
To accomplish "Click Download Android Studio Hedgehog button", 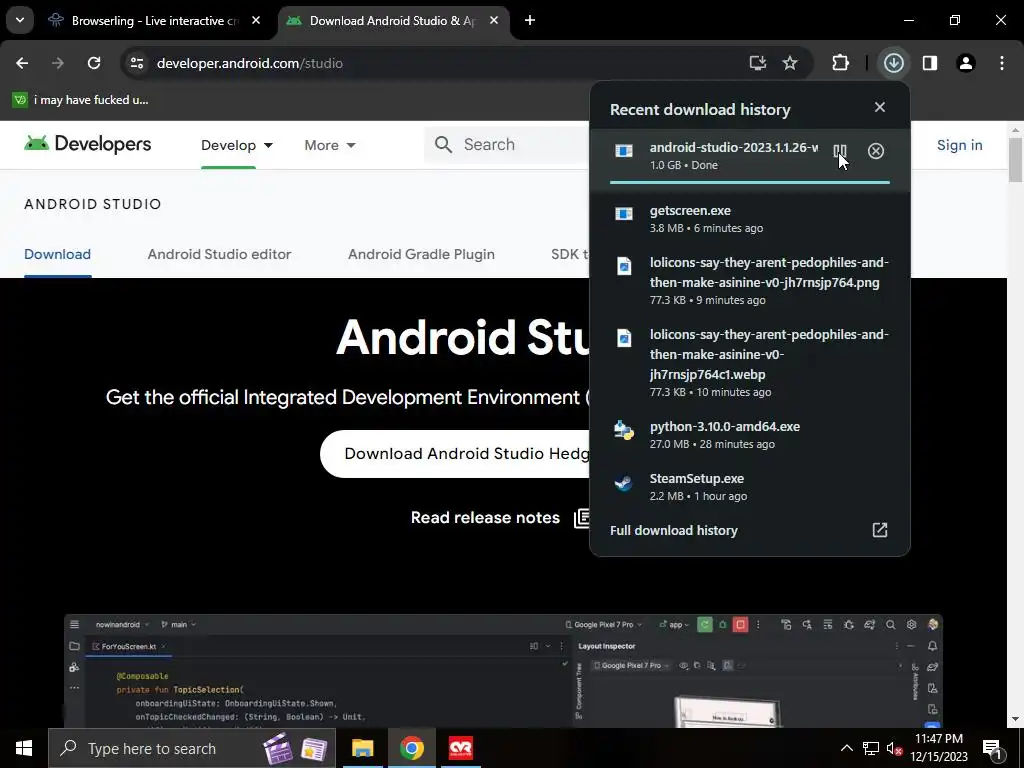I will [x=455, y=453].
